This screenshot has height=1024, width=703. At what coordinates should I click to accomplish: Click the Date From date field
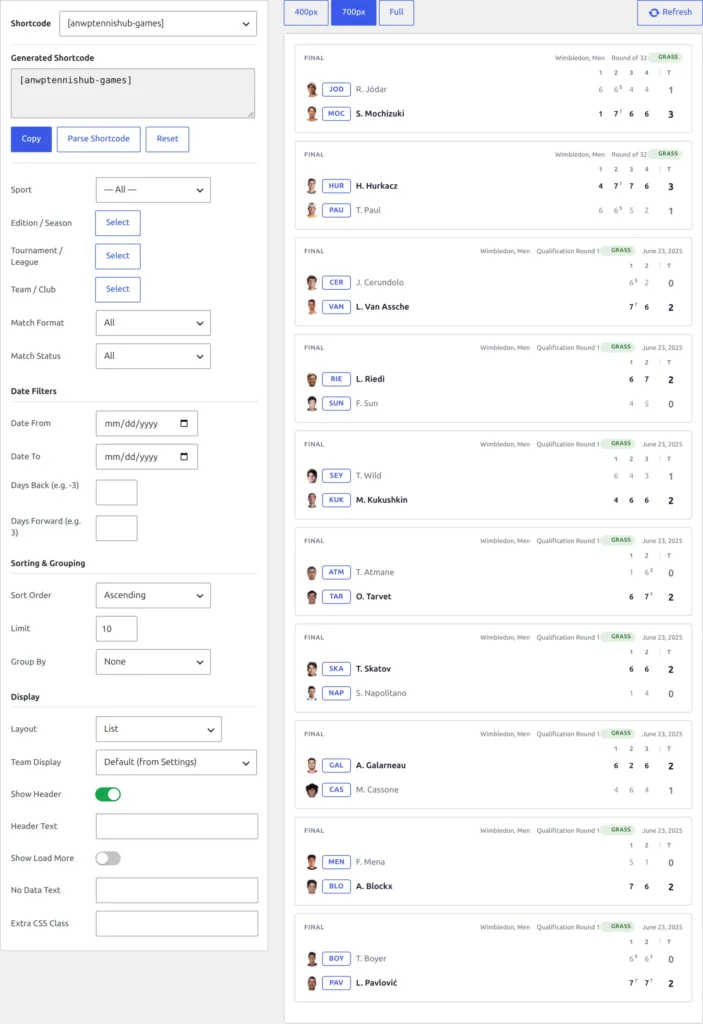coord(146,423)
